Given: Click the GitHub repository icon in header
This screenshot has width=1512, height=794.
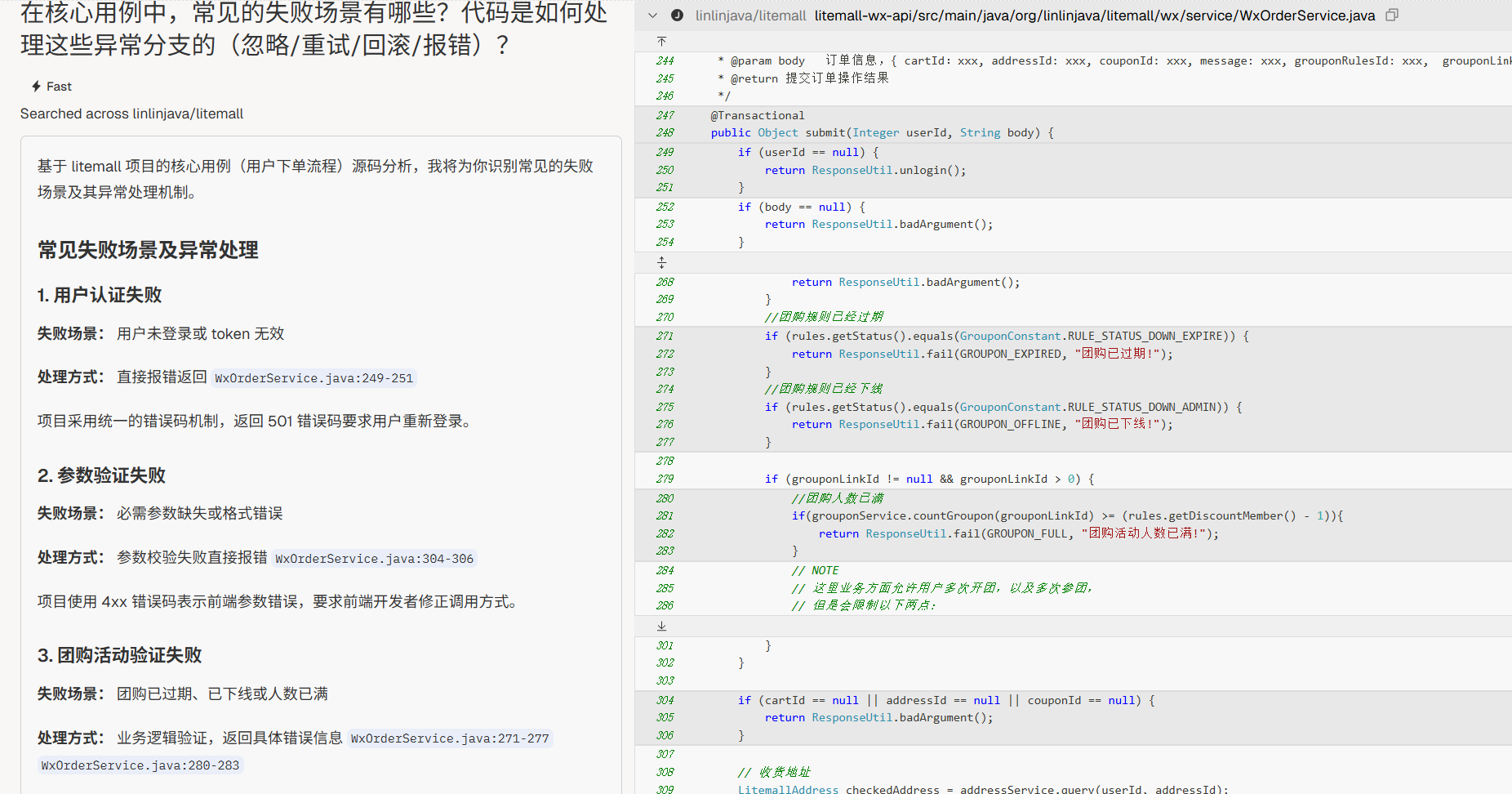Looking at the screenshot, I should [677, 16].
